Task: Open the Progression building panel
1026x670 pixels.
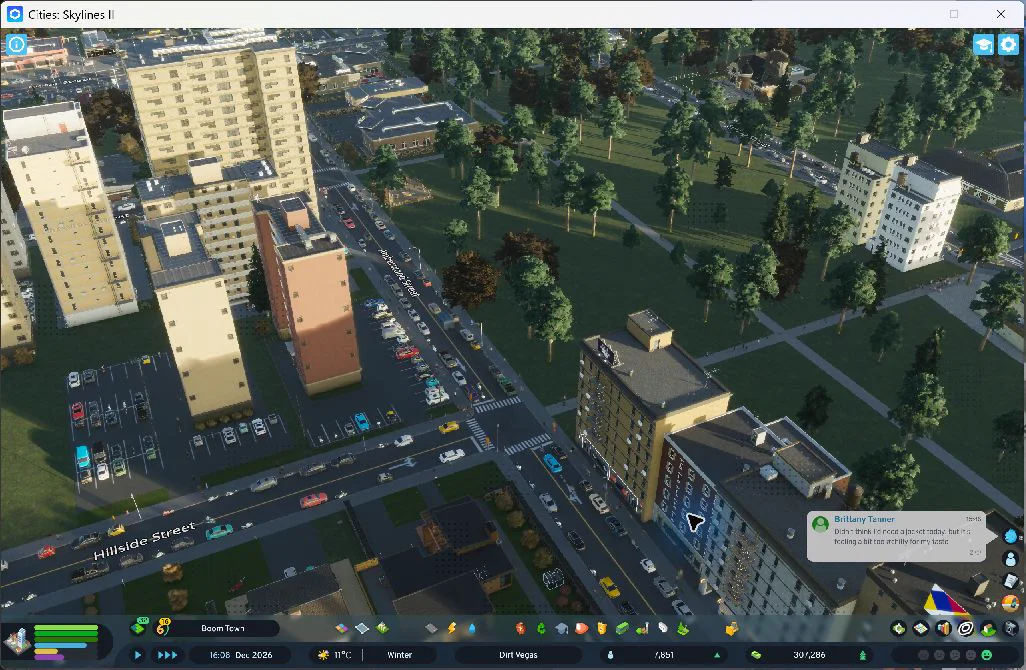Action: (988, 629)
